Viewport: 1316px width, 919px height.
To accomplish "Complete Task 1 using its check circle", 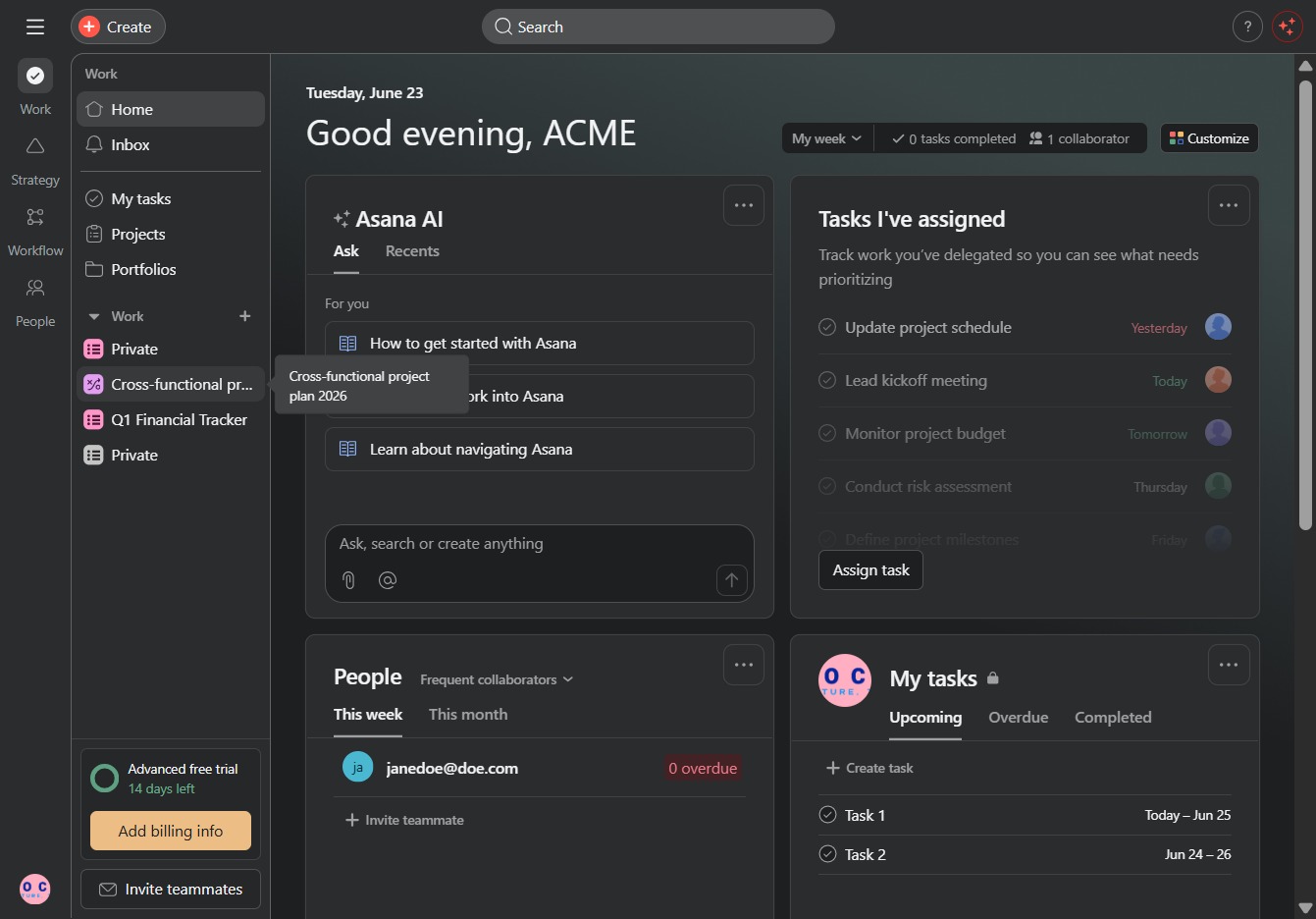I will tap(827, 815).
